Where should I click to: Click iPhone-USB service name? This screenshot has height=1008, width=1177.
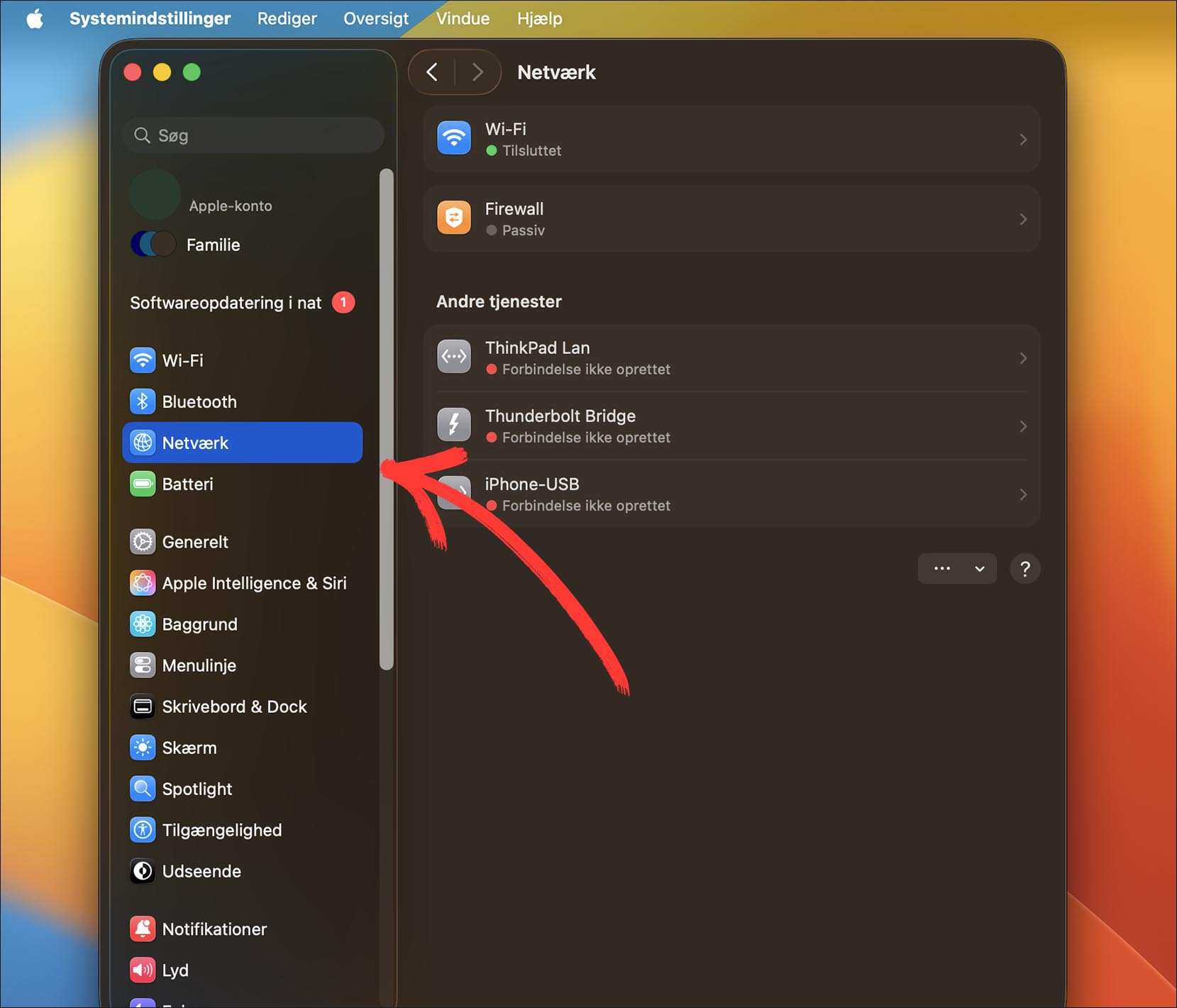coord(532,484)
